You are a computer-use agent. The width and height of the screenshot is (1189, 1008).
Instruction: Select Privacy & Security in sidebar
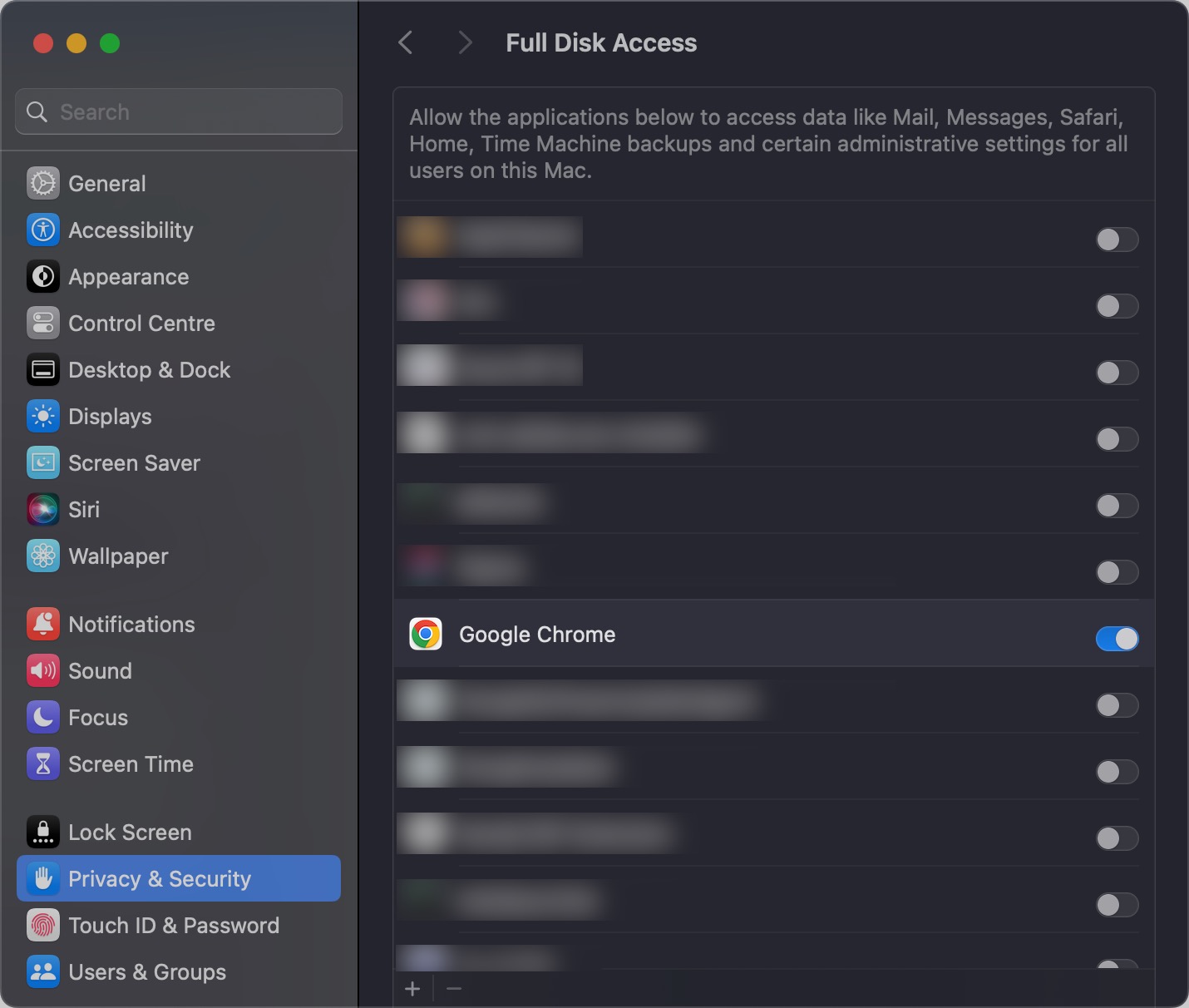point(160,878)
